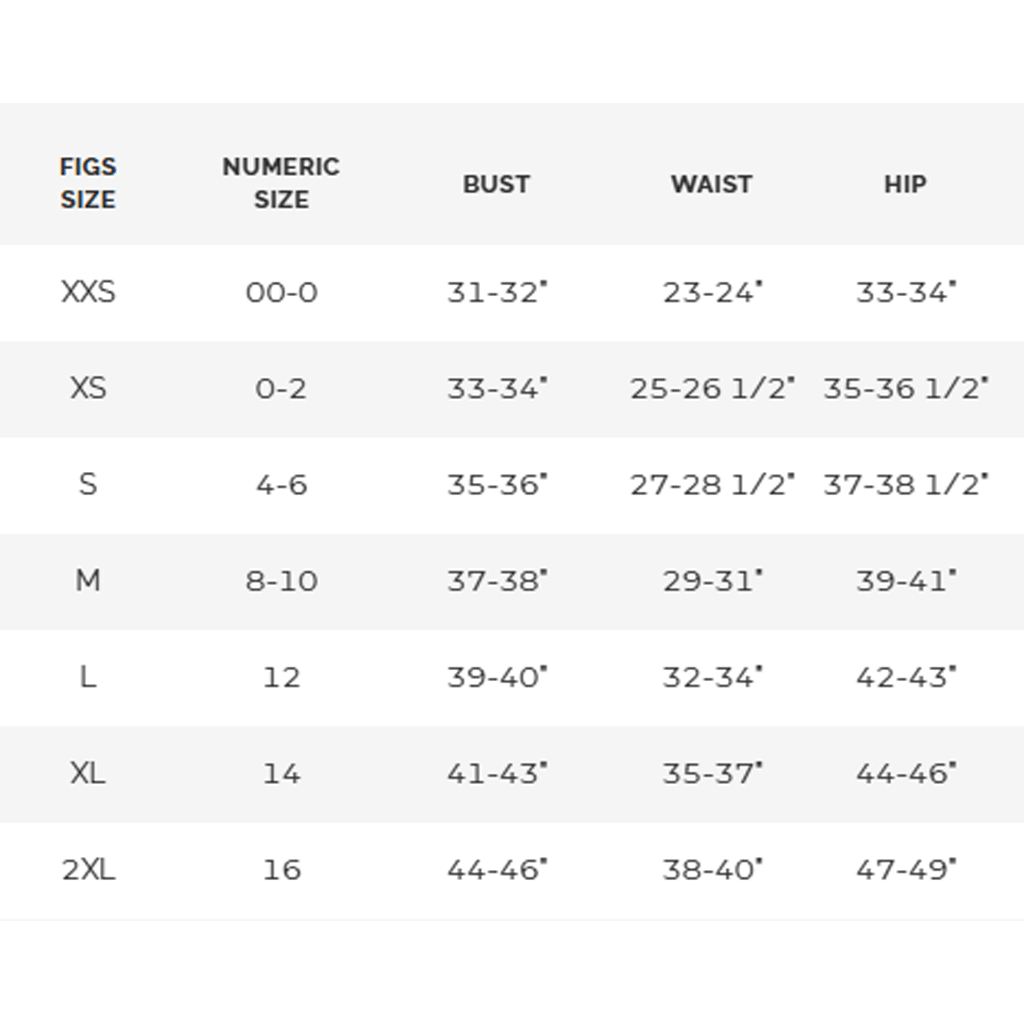The height and width of the screenshot is (1024, 1024).
Task: Click numeric size 00-0 cell
Action: [281, 292]
